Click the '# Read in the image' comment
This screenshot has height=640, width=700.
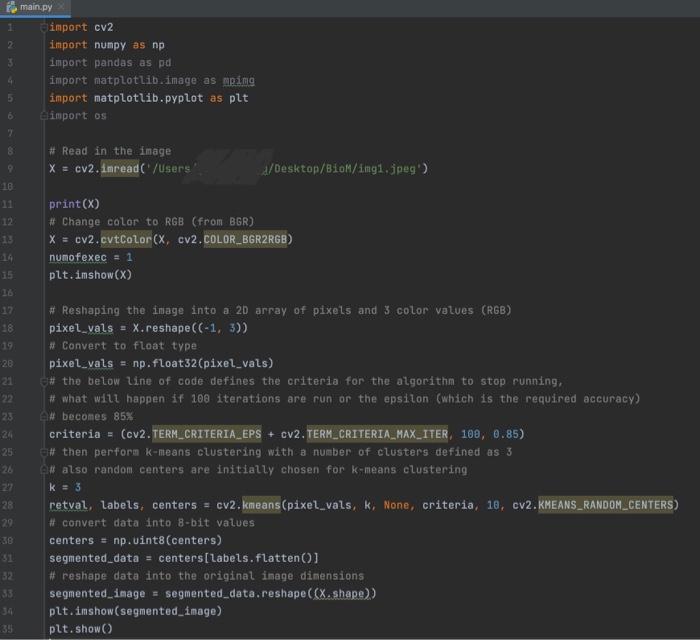pos(110,151)
